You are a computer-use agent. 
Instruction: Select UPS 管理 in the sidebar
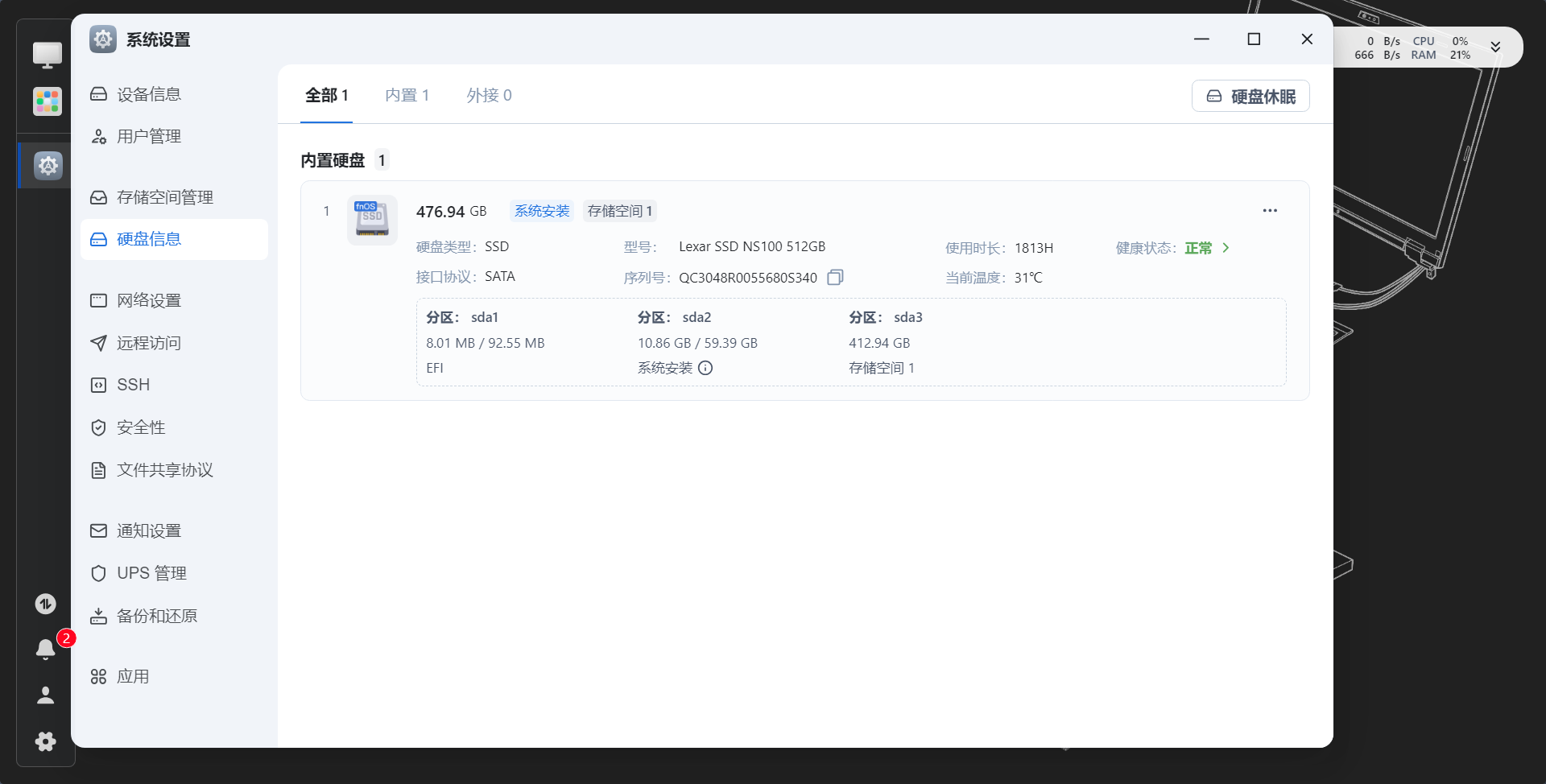click(151, 573)
